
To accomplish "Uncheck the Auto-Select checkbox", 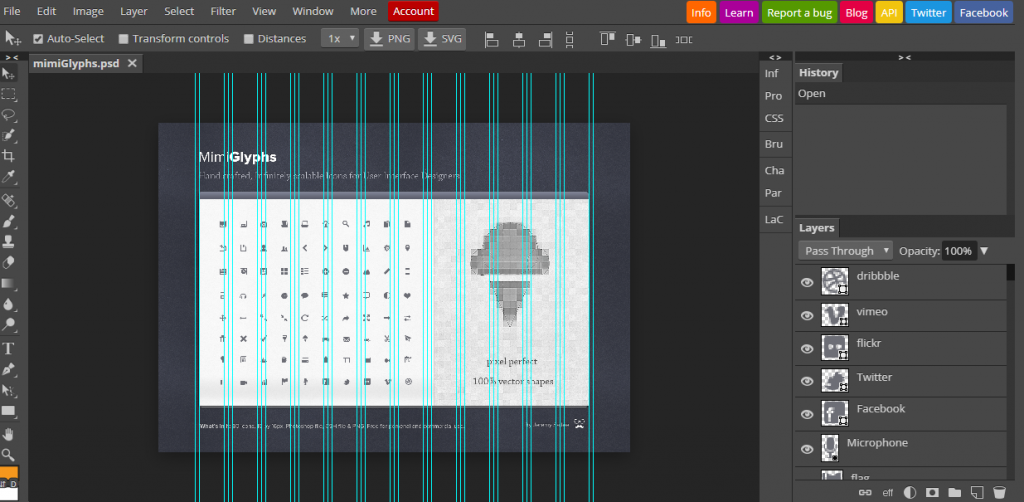I will click(38, 39).
